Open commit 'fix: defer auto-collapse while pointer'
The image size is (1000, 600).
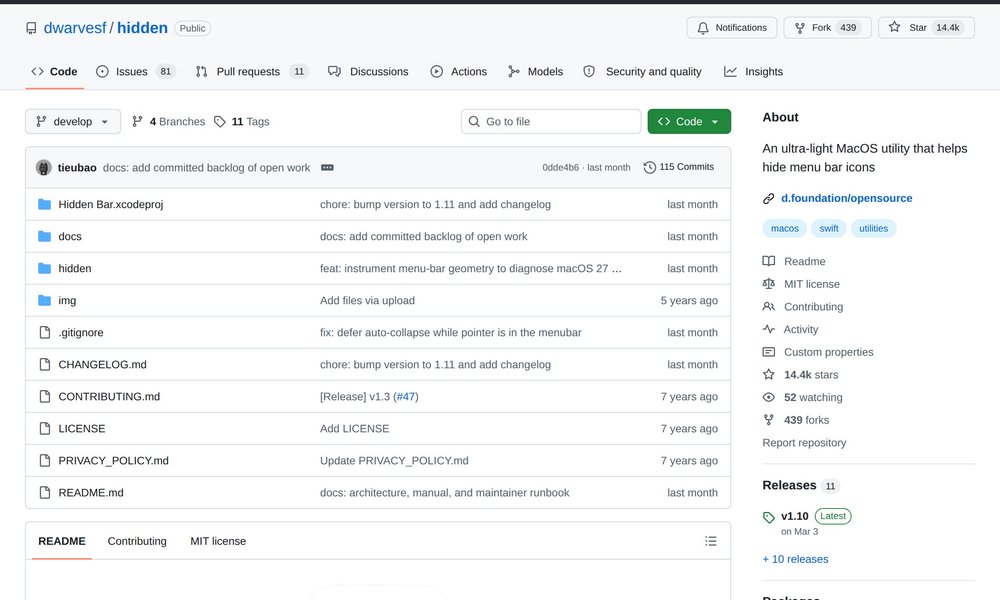click(x=451, y=332)
